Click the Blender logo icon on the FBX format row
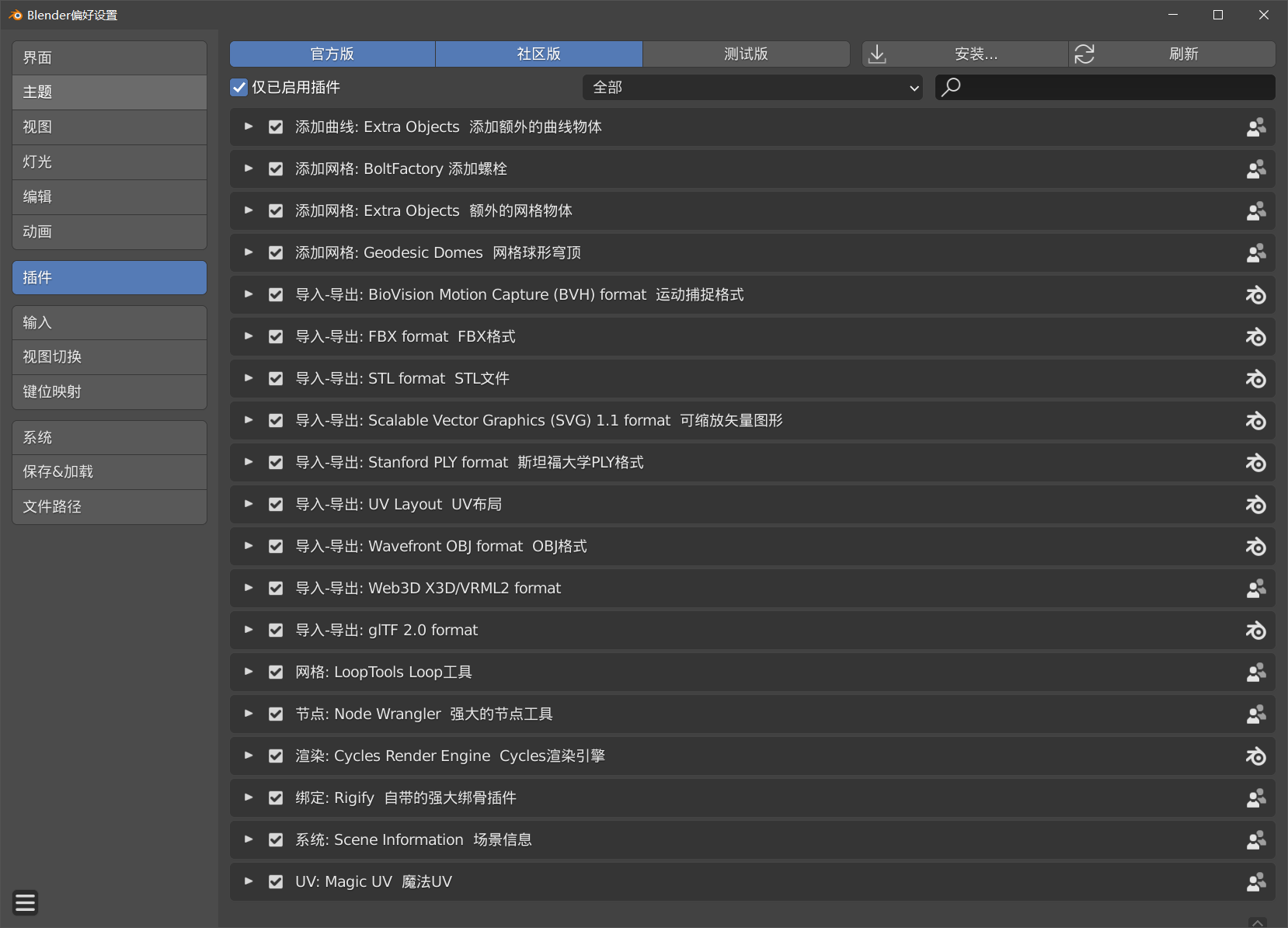 1255,337
